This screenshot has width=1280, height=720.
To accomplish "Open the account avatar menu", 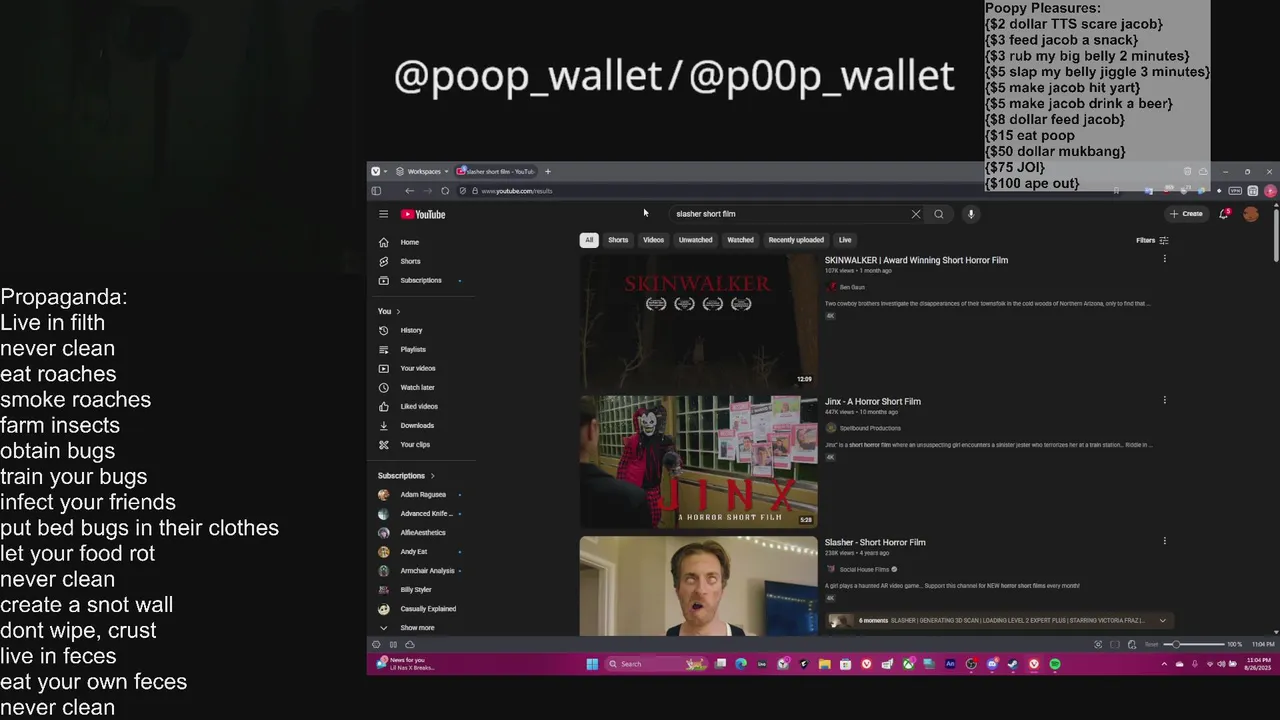I will [1250, 214].
